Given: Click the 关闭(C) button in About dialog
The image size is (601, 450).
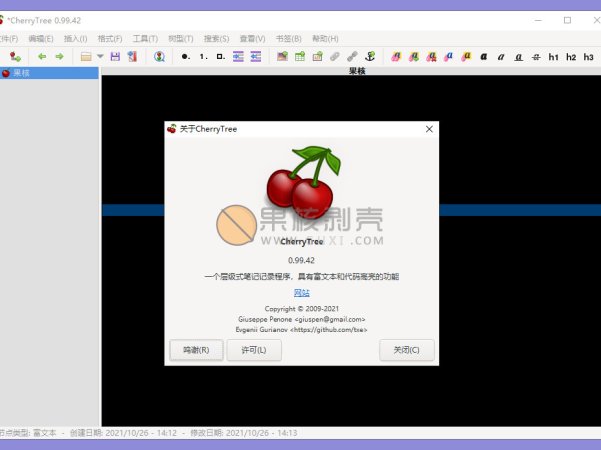Looking at the screenshot, I should [407, 350].
